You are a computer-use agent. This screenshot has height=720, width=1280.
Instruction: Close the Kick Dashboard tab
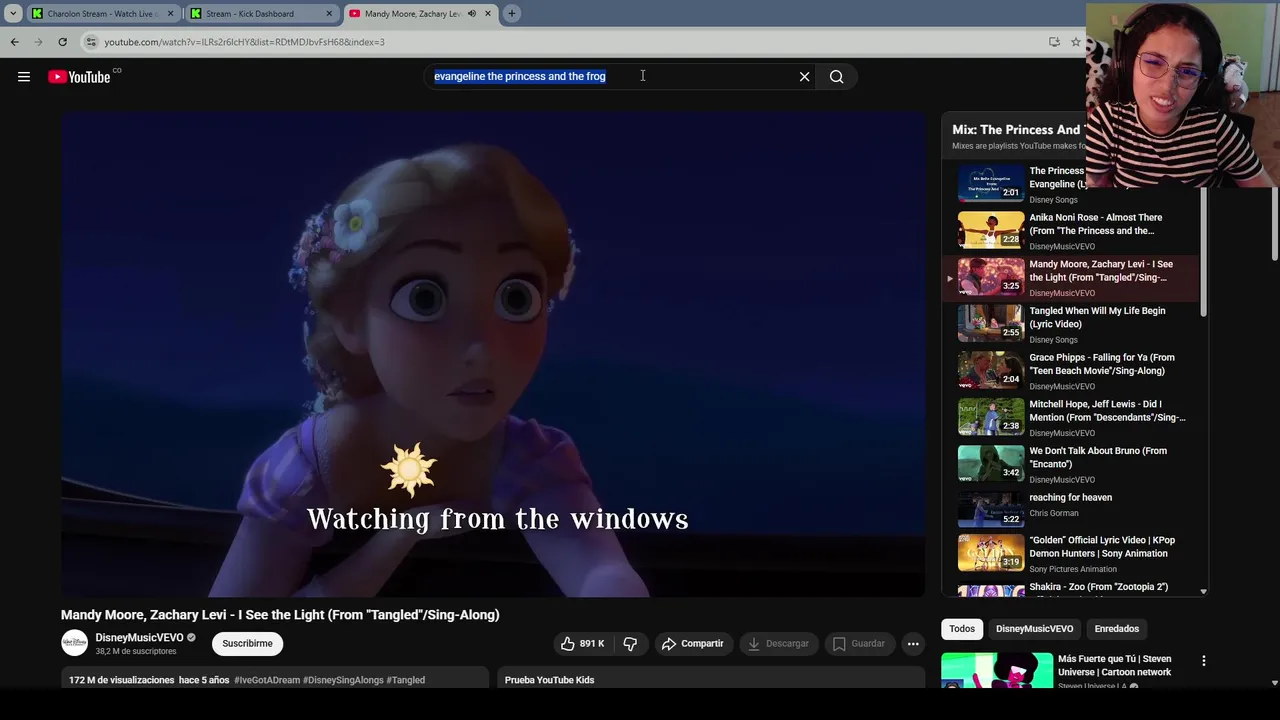(328, 14)
